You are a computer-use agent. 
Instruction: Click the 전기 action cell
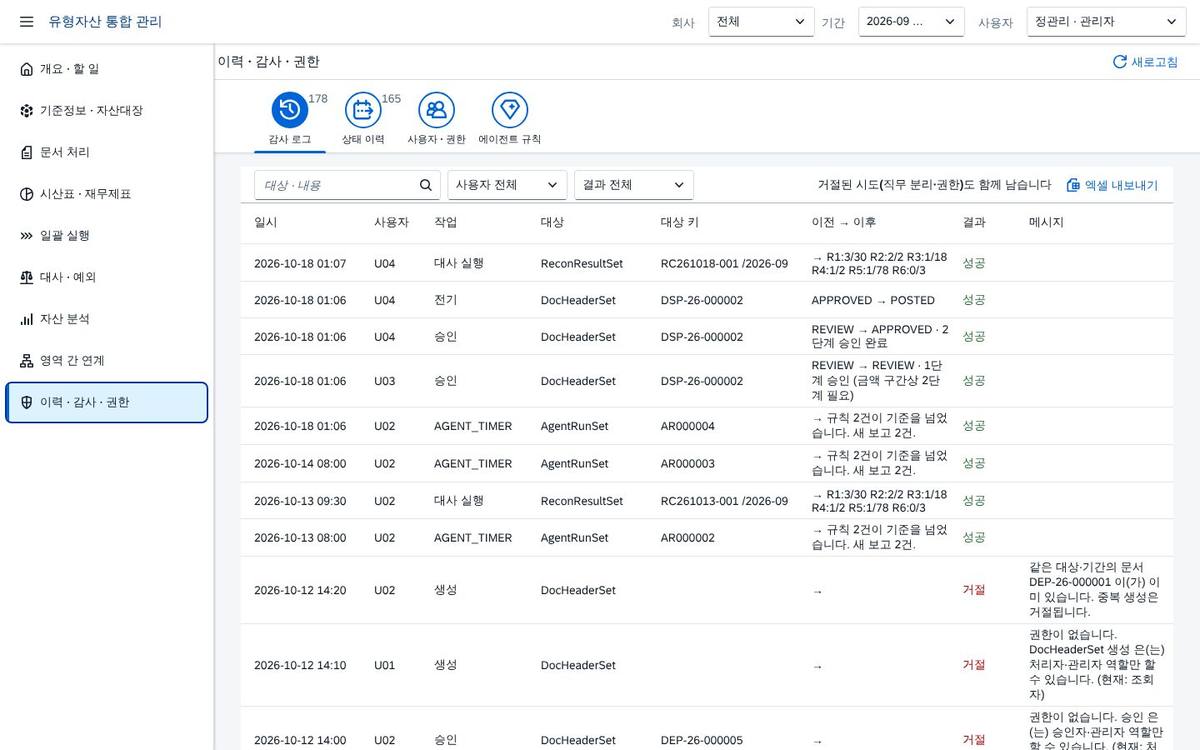pyautogui.click(x=445, y=300)
